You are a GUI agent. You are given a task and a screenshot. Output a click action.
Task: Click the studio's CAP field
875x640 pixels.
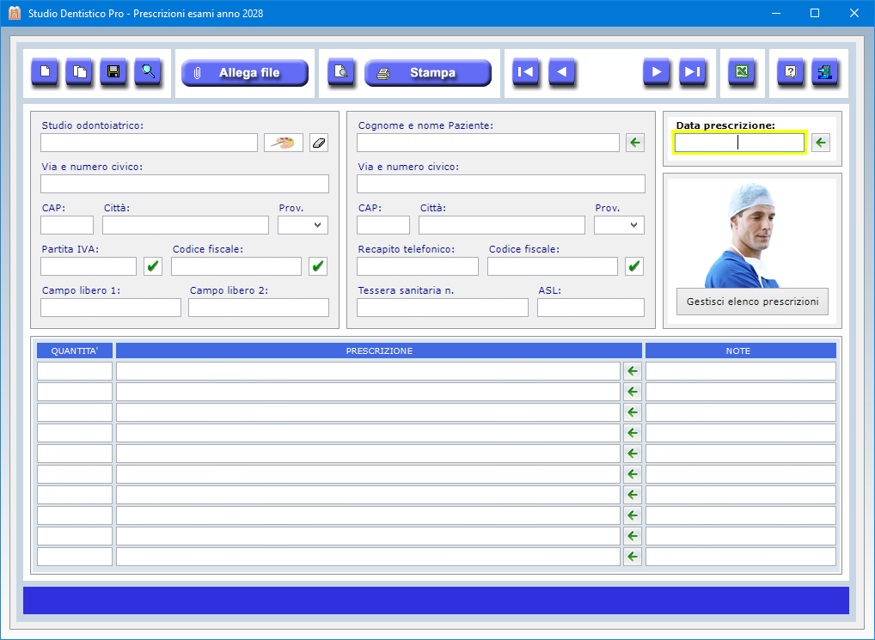click(67, 225)
